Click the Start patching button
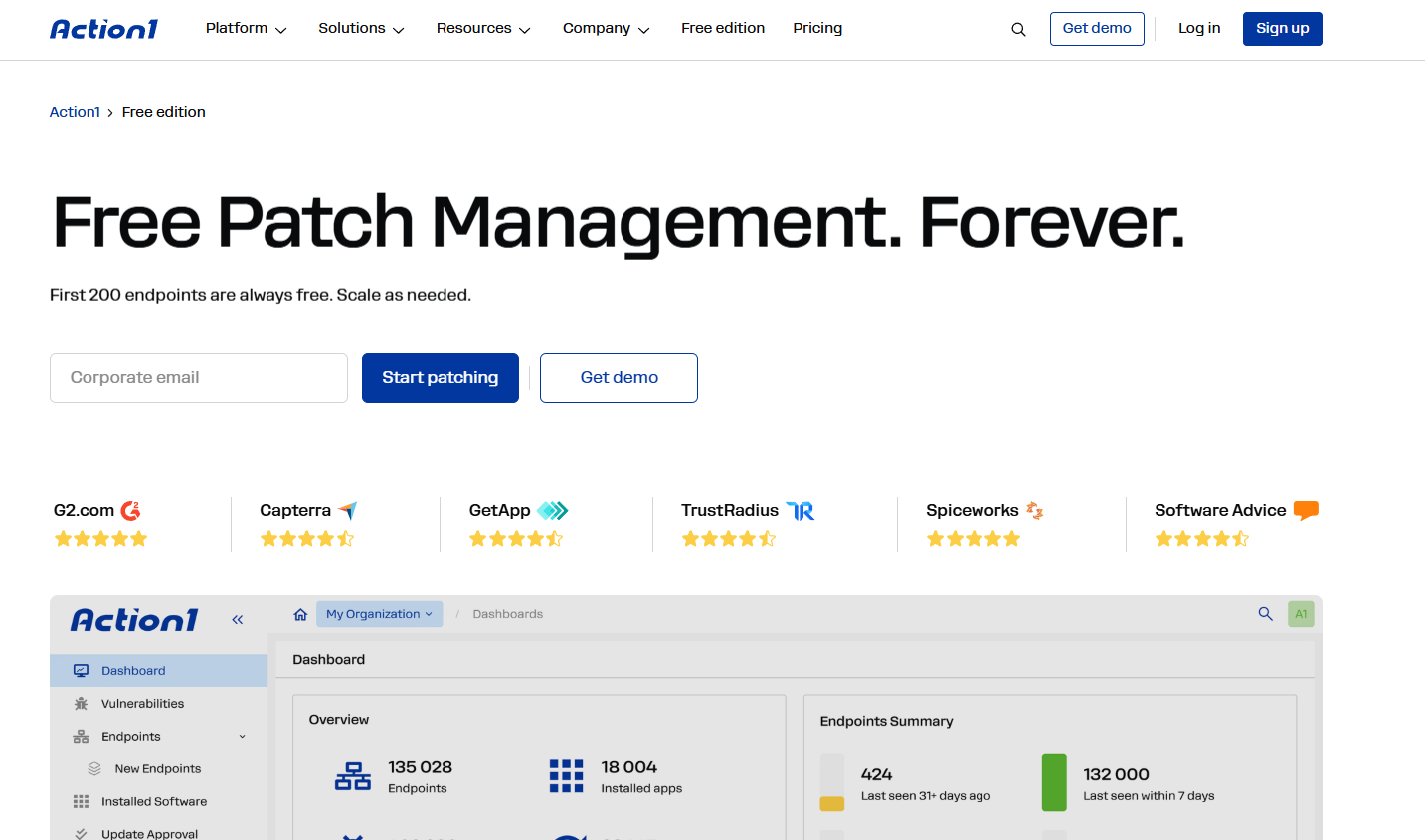 [x=441, y=378]
